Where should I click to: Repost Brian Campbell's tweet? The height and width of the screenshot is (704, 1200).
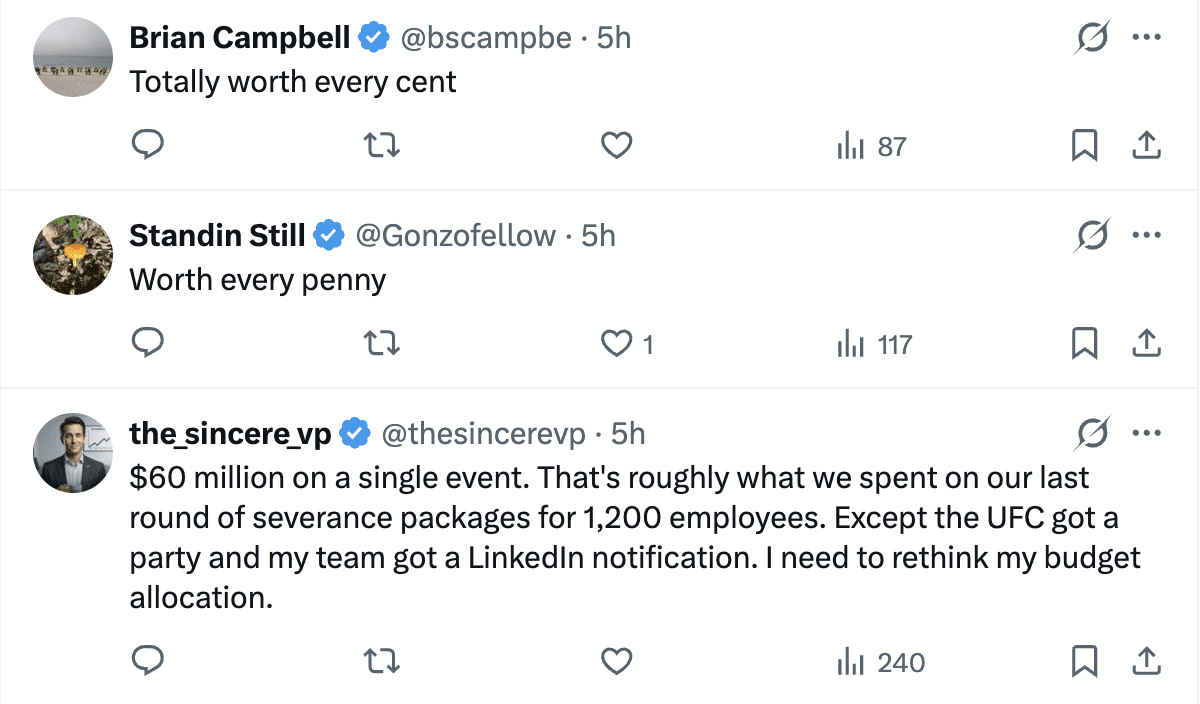tap(381, 146)
